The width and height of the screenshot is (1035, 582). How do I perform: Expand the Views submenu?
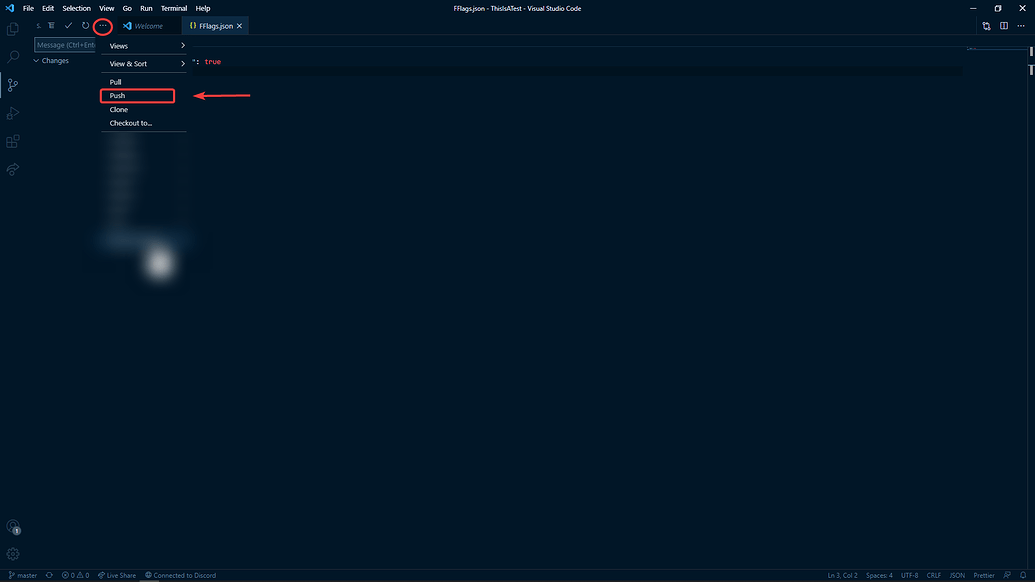[144, 46]
